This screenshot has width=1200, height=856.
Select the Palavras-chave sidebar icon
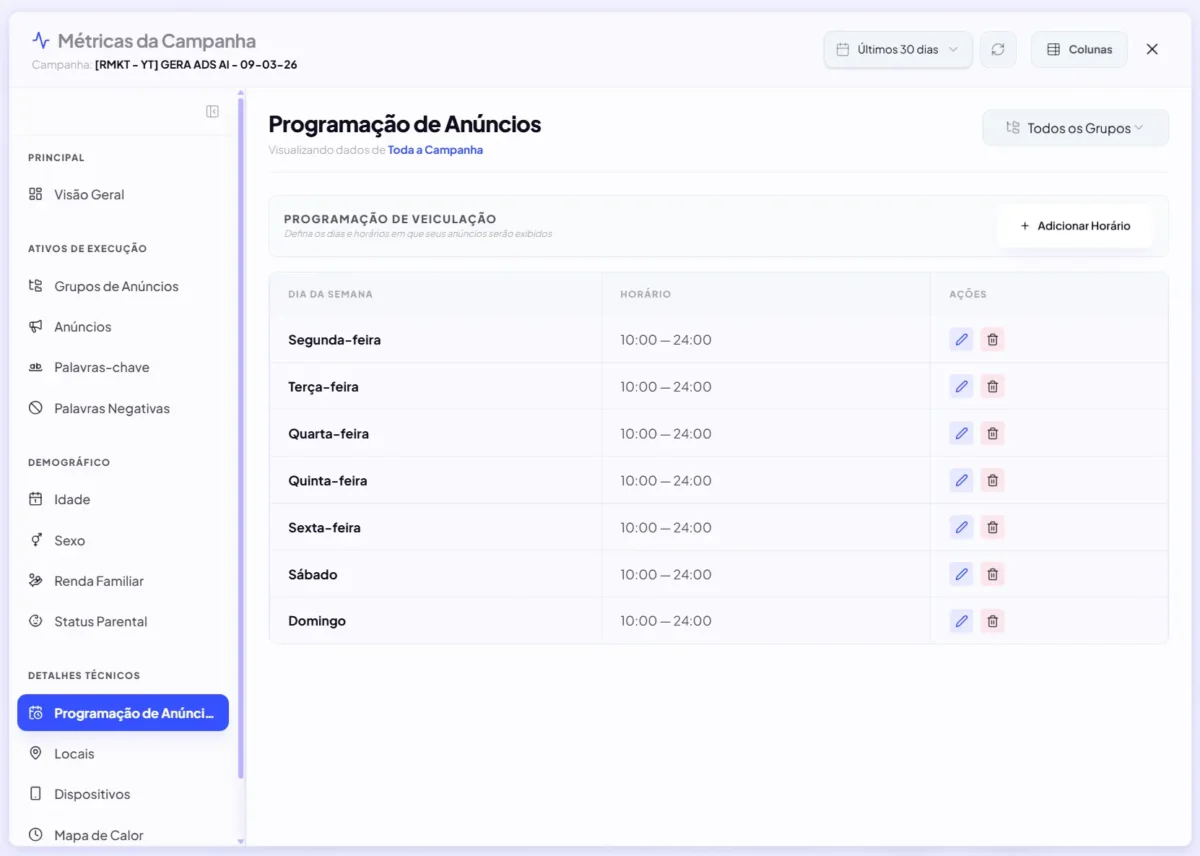[37, 367]
